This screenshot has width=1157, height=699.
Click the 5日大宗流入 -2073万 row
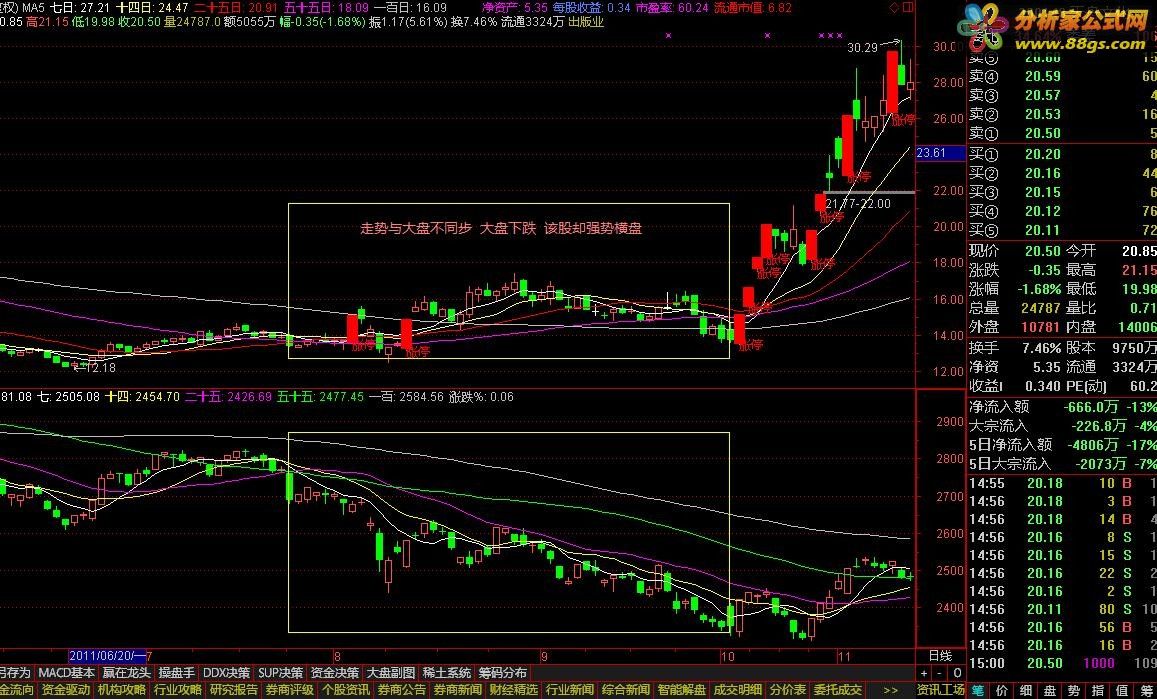(1062, 464)
